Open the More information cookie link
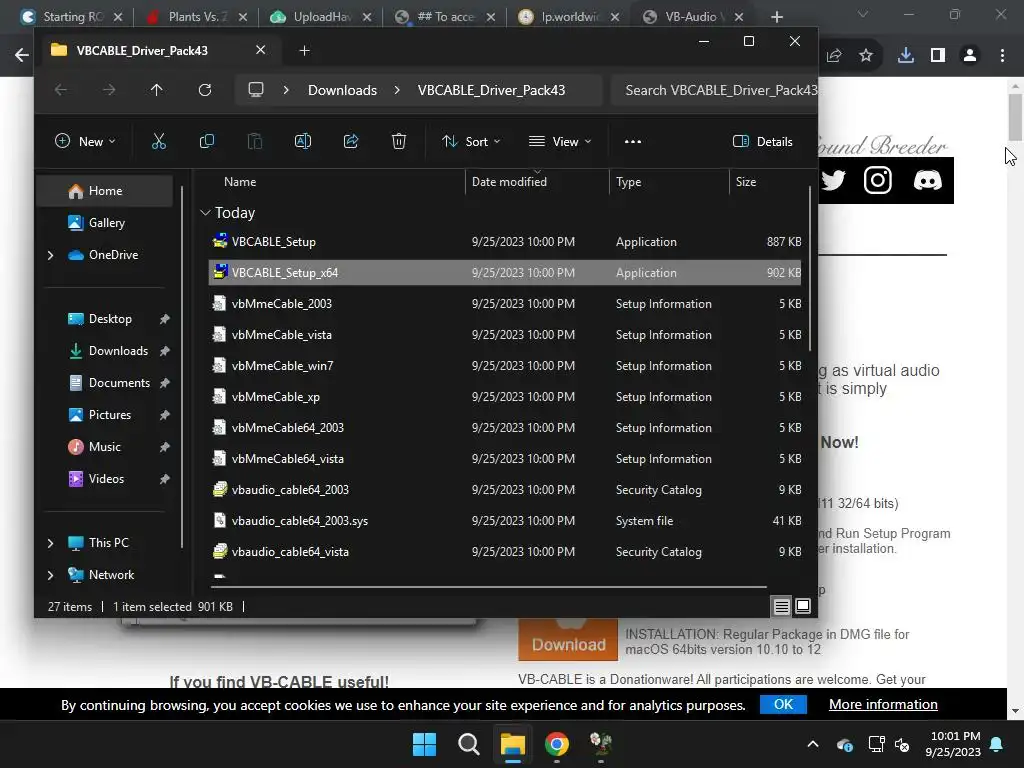Viewport: 1024px width, 768px height. point(883,704)
